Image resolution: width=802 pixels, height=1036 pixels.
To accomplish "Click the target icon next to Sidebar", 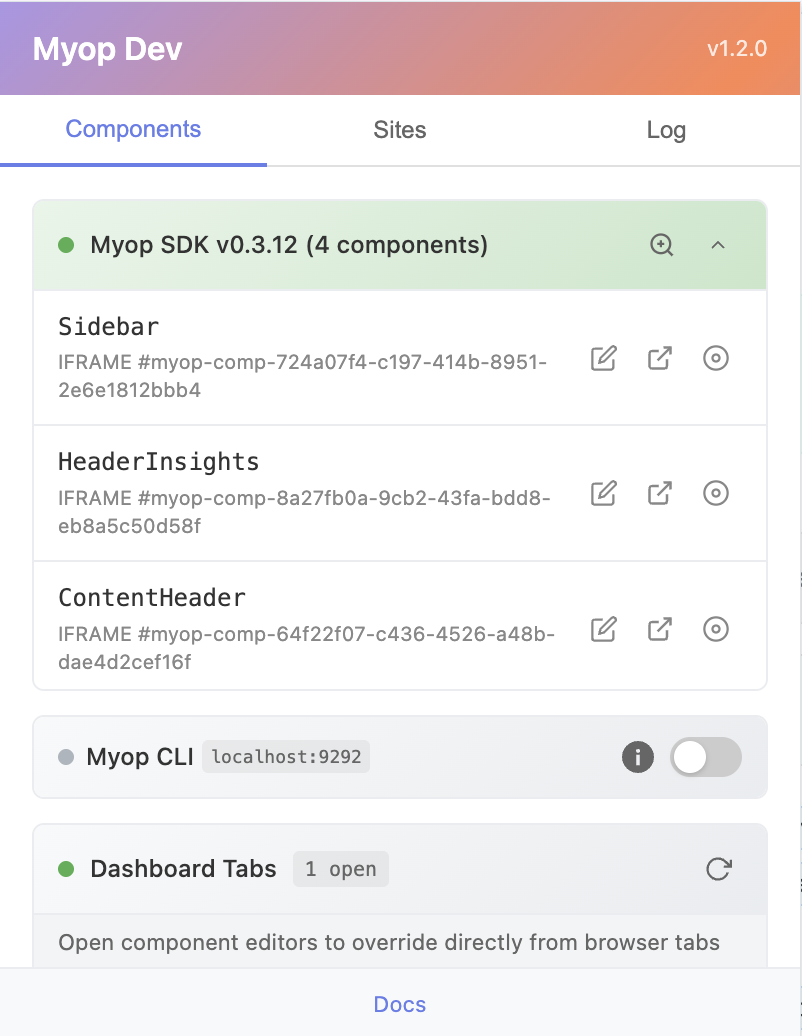I will click(716, 358).
